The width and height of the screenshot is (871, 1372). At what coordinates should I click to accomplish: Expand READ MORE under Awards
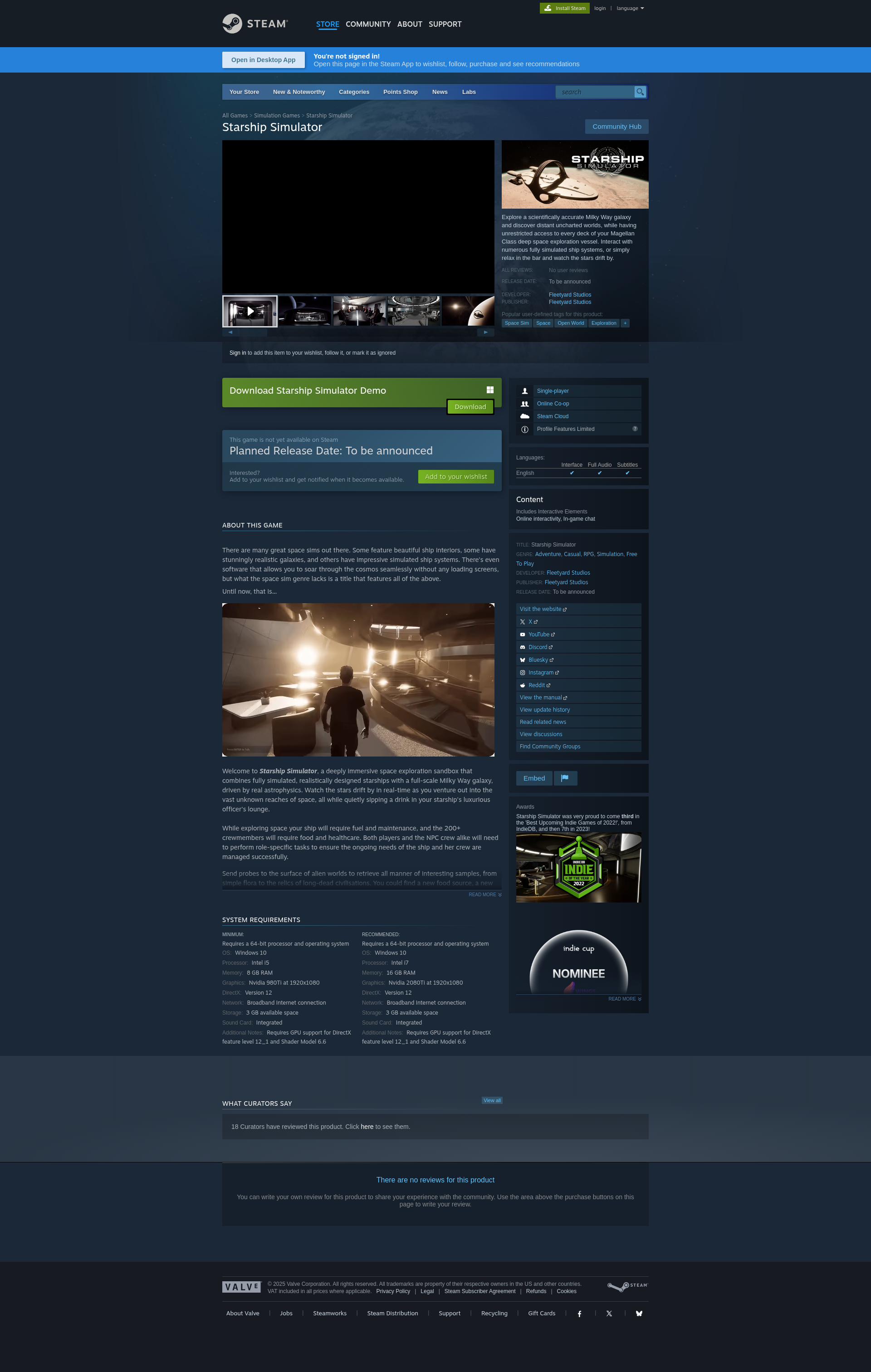tap(624, 999)
